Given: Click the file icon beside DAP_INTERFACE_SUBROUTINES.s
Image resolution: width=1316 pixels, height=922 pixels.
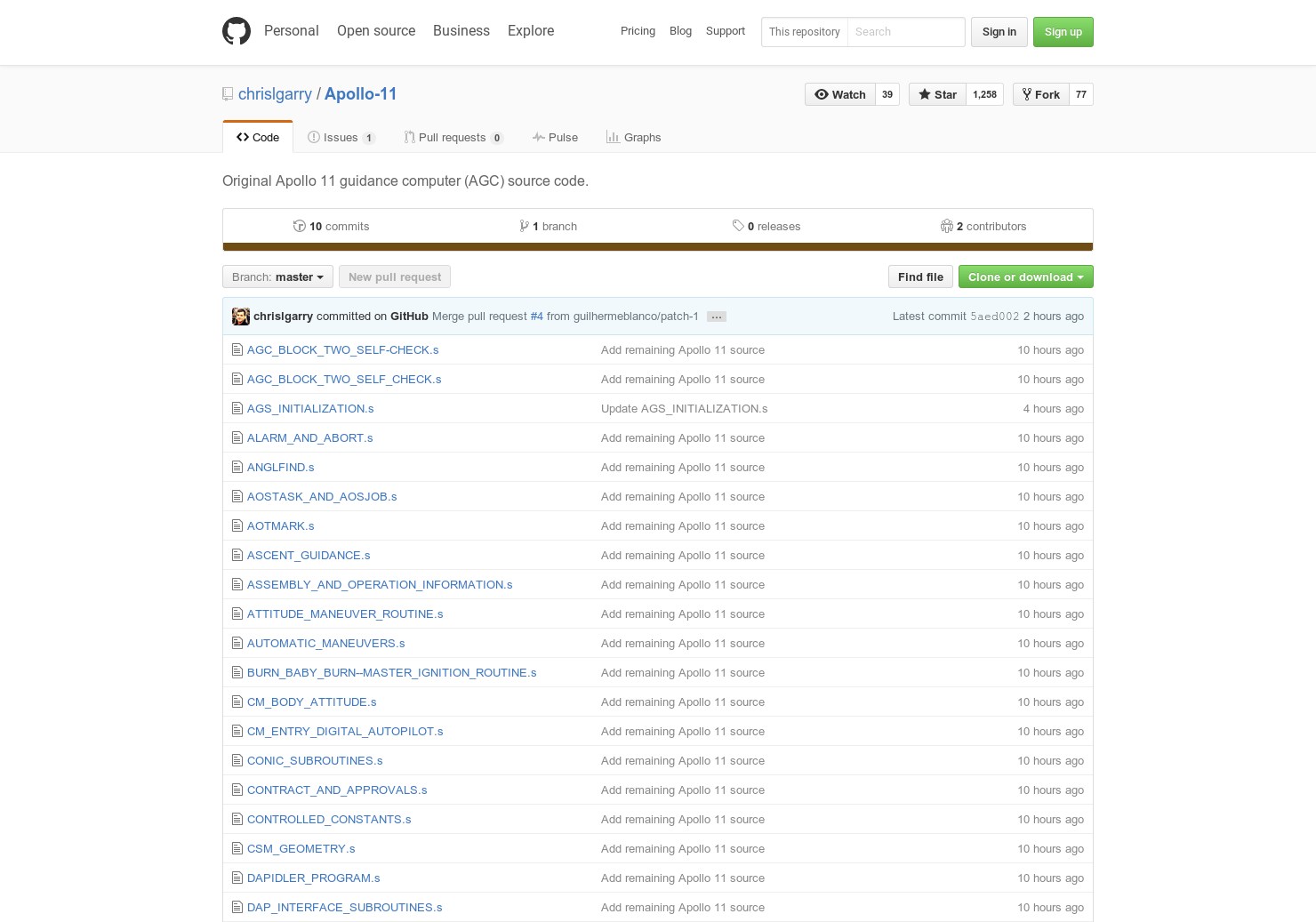Looking at the screenshot, I should tap(237, 908).
